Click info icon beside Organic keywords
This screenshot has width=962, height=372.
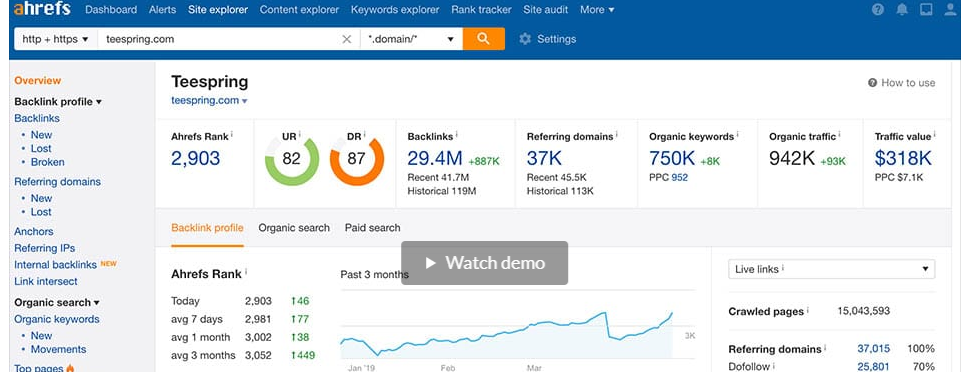click(737, 135)
